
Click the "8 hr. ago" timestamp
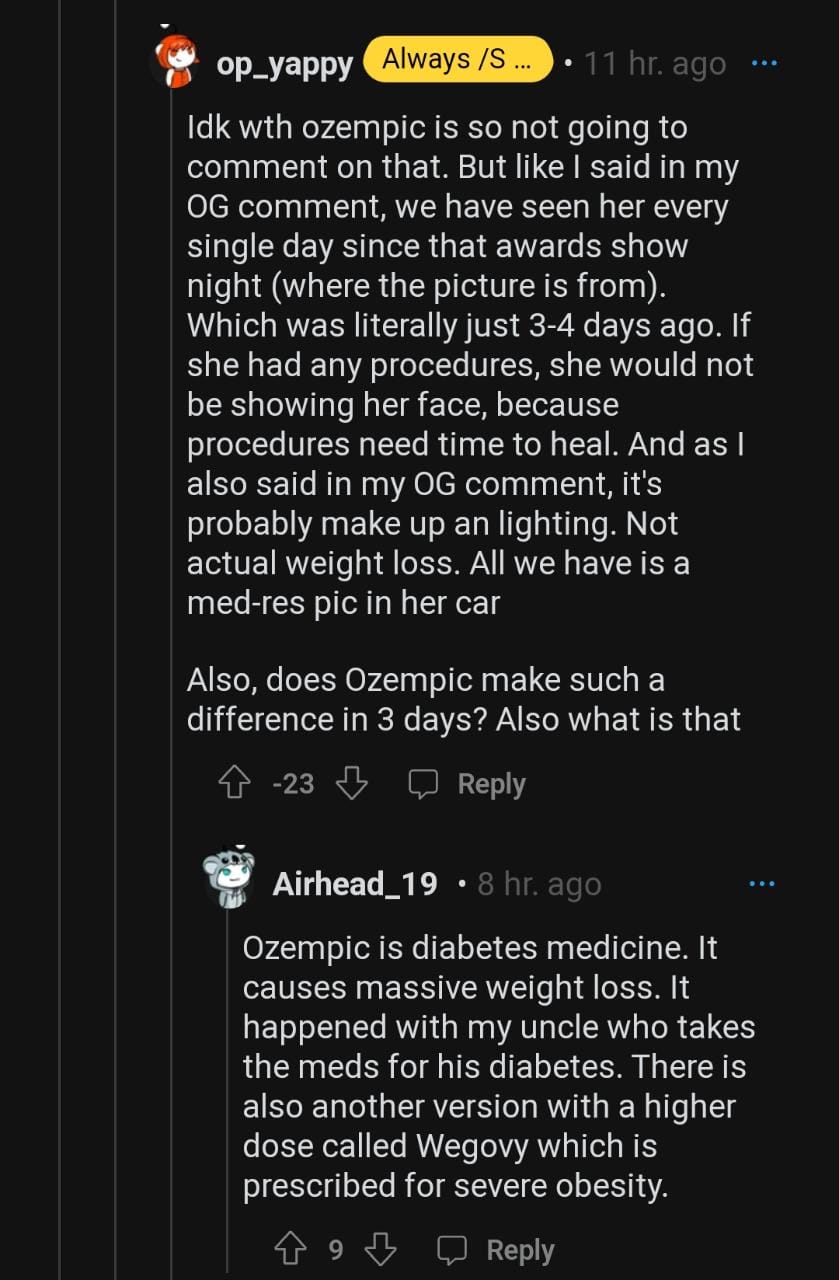[x=539, y=884]
